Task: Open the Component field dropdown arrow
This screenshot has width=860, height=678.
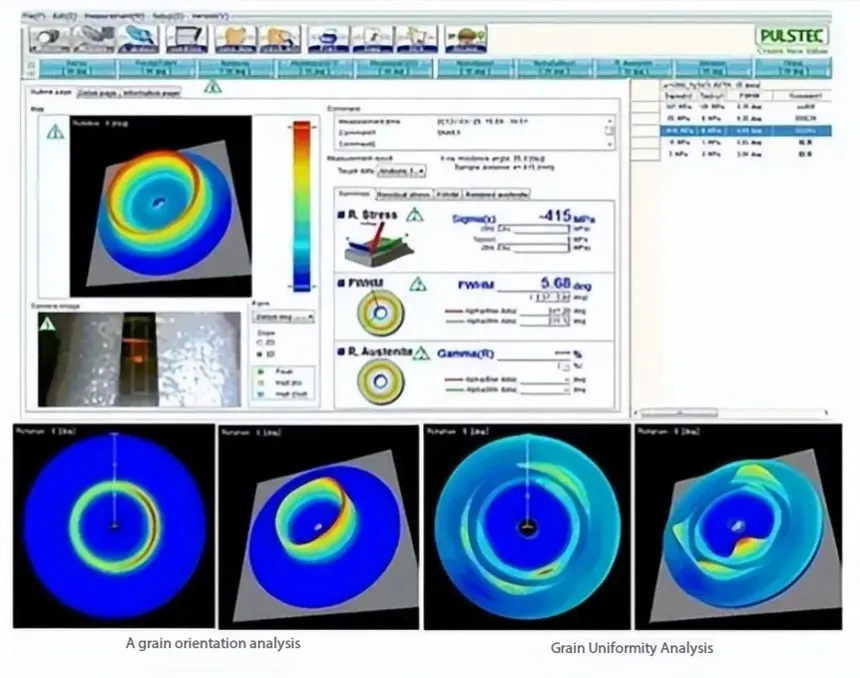Action: [609, 132]
